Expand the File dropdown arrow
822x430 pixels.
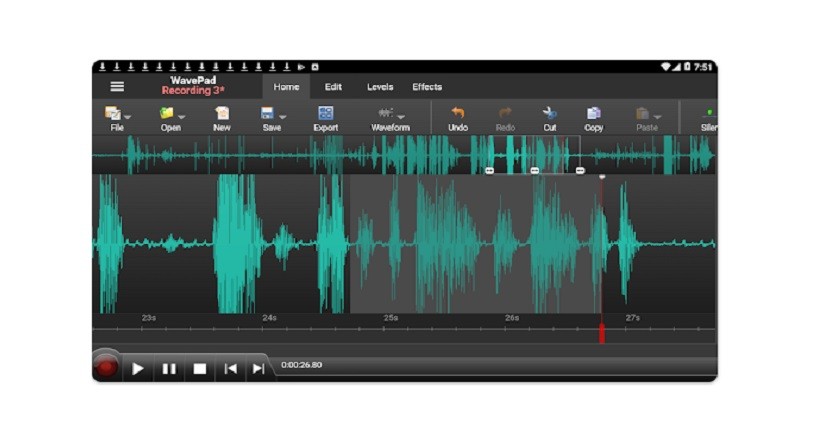click(x=127, y=117)
